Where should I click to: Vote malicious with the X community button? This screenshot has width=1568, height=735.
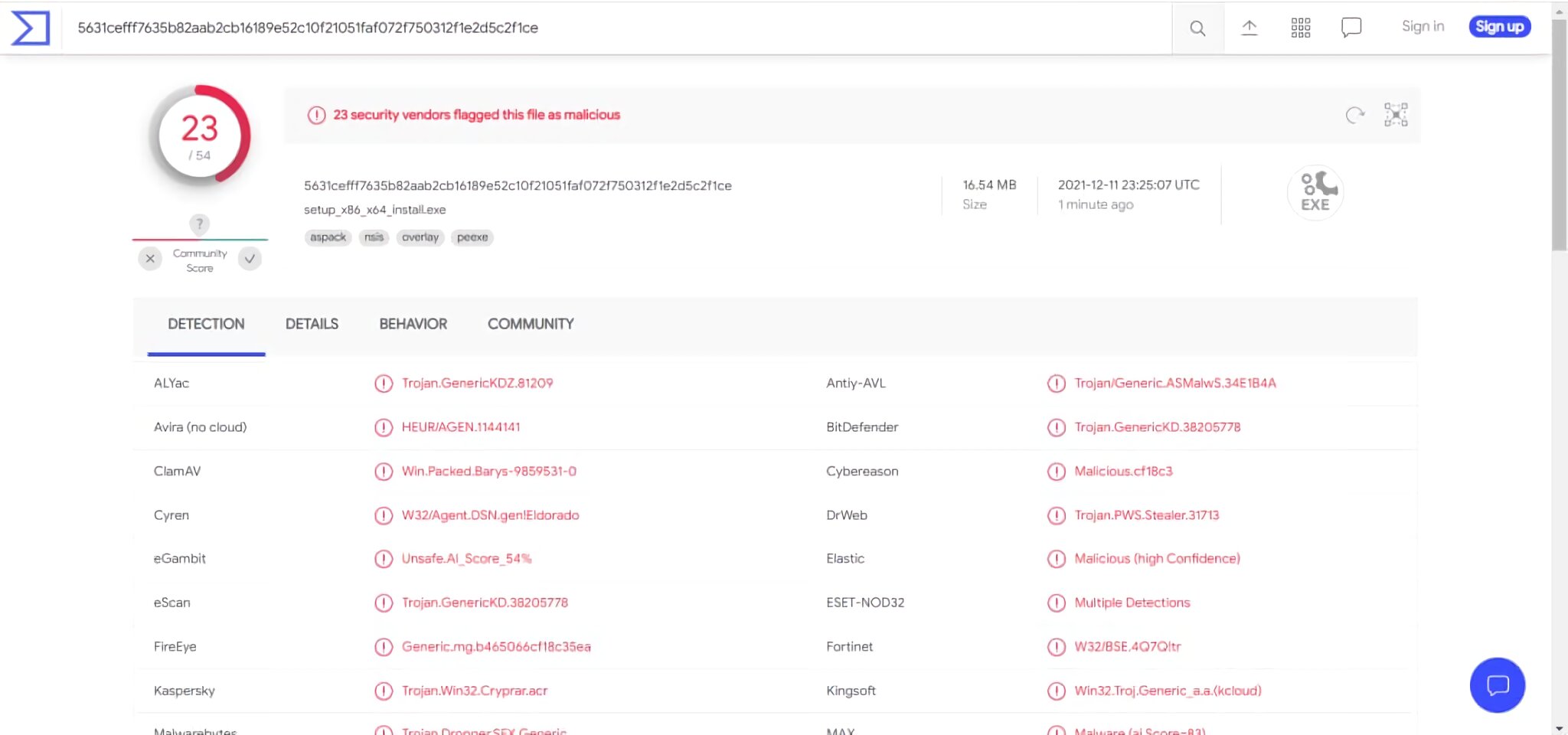pos(150,259)
